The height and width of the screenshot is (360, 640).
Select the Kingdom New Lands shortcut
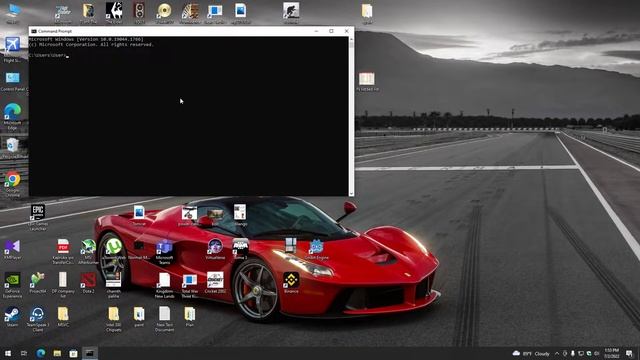pos(164,285)
